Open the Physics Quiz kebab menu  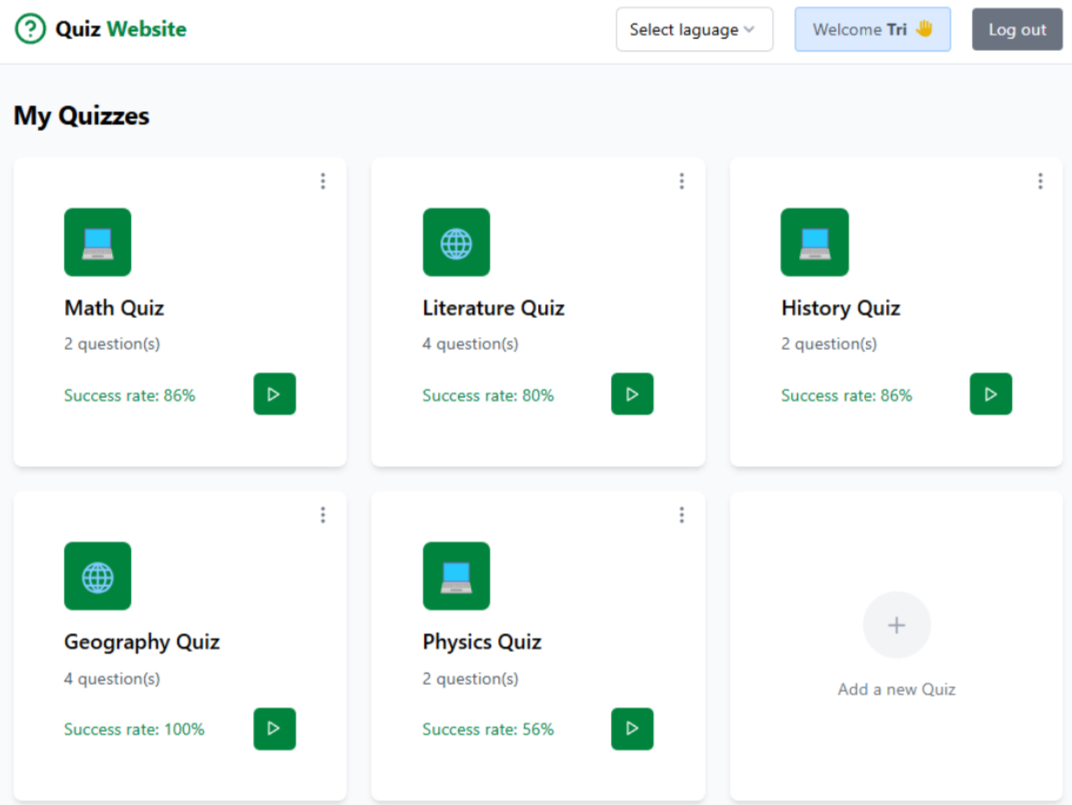click(681, 515)
